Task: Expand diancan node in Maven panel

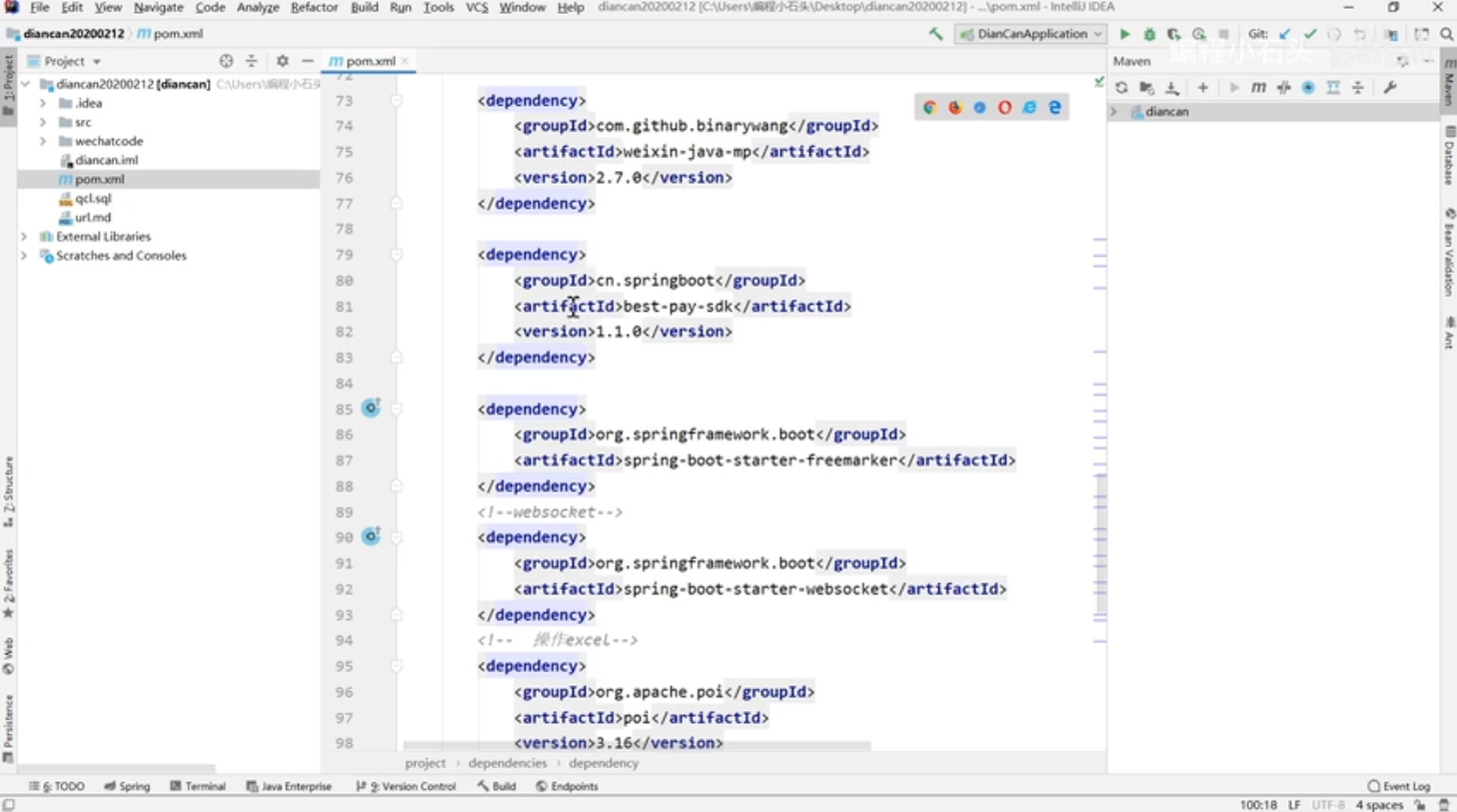Action: (1114, 112)
